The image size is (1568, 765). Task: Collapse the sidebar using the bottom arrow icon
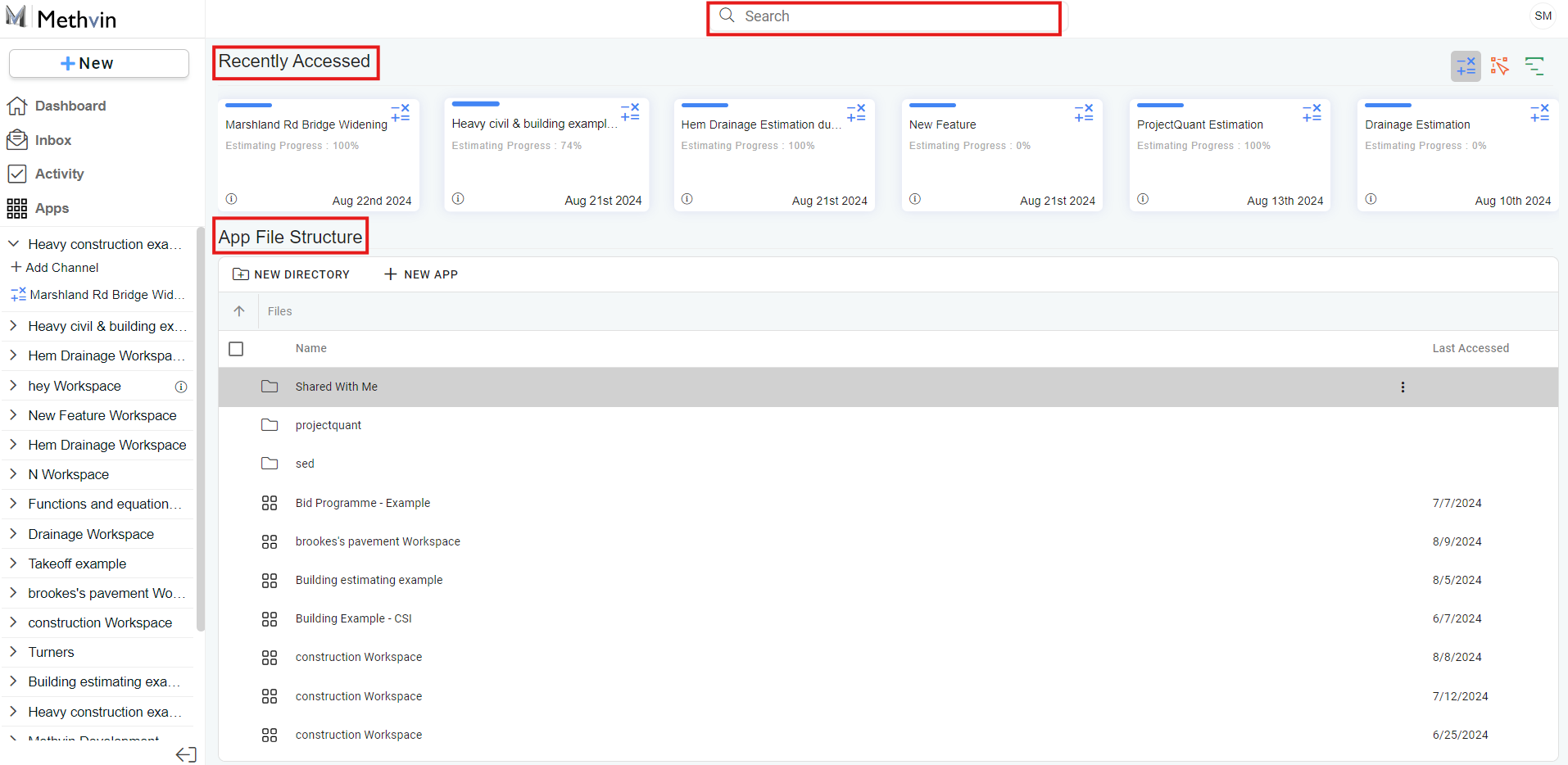tap(186, 754)
